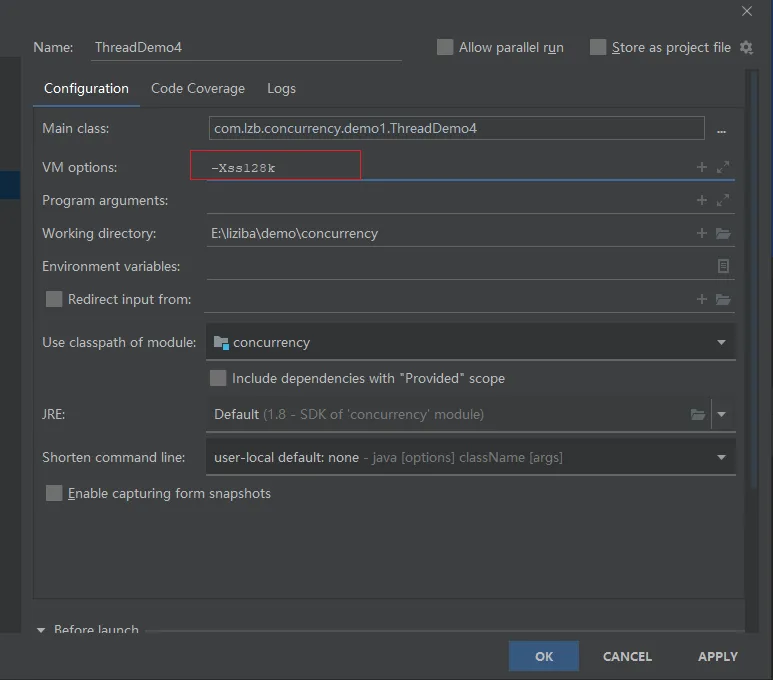Collapse the Before launch section
773x680 pixels.
(x=41, y=630)
